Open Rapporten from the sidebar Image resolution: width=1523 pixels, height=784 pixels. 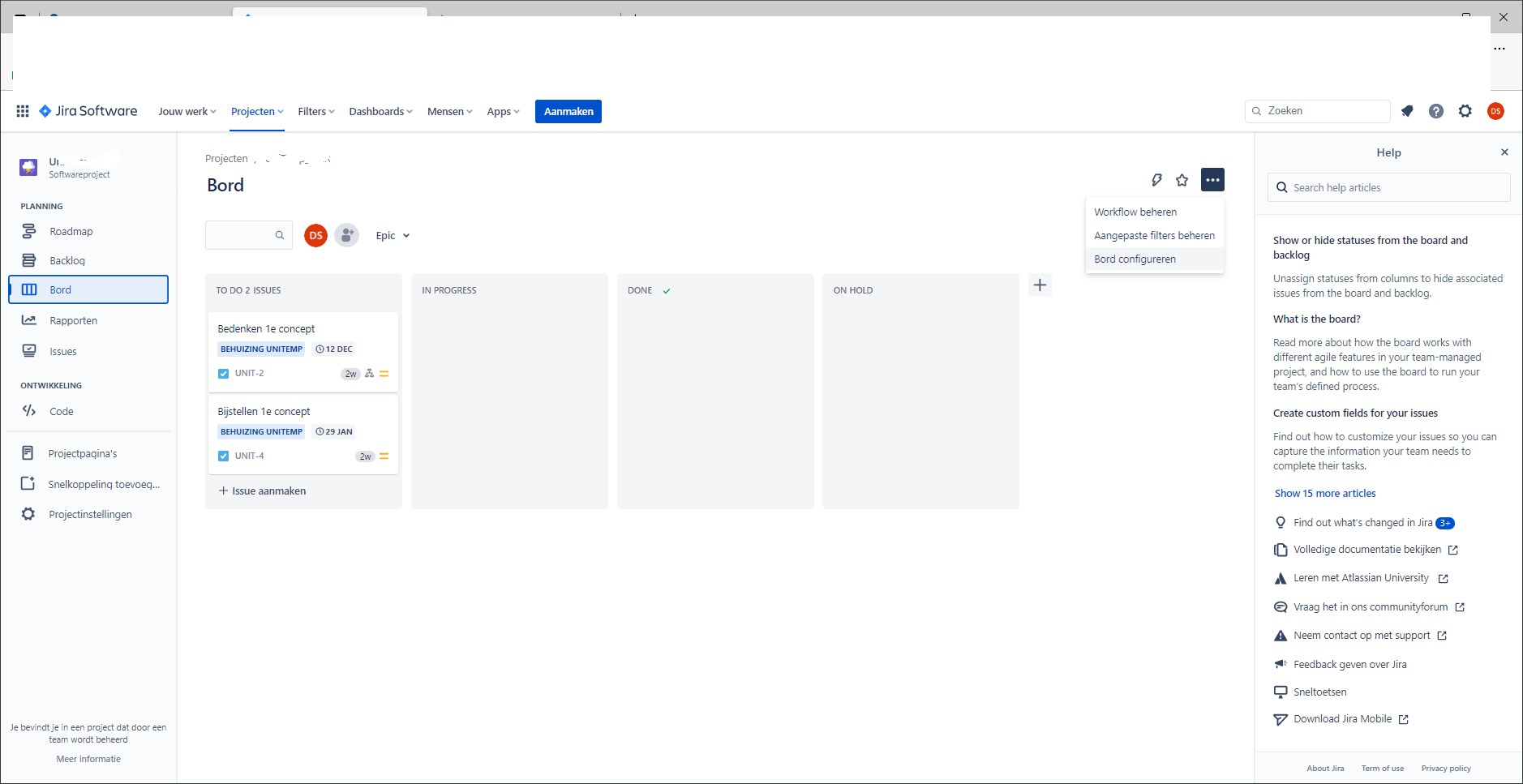[x=72, y=320]
